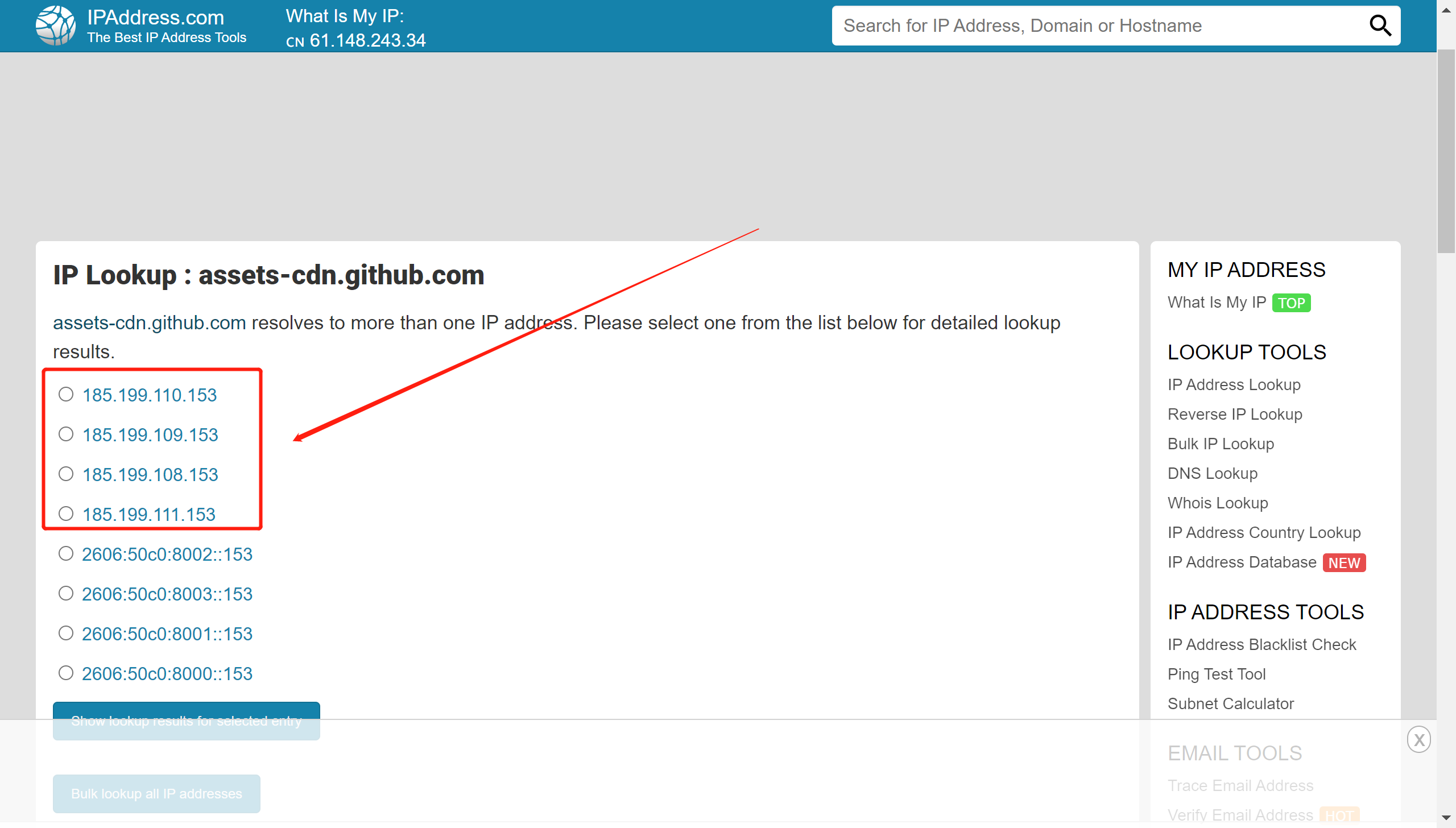1456x828 pixels.
Task: Select radio button for 185.199.110.153
Action: tap(66, 394)
